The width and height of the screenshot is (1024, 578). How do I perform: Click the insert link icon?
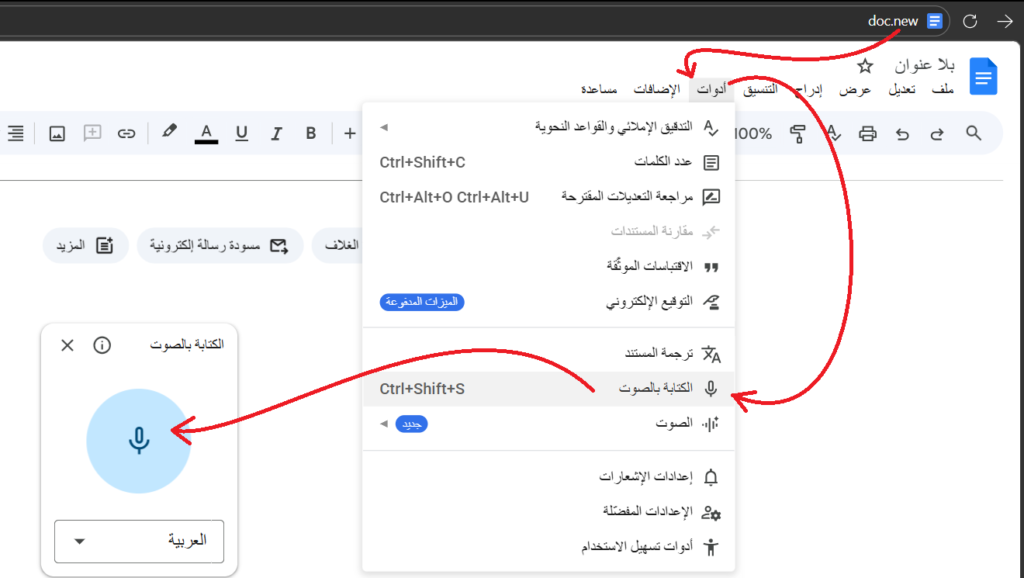point(126,133)
